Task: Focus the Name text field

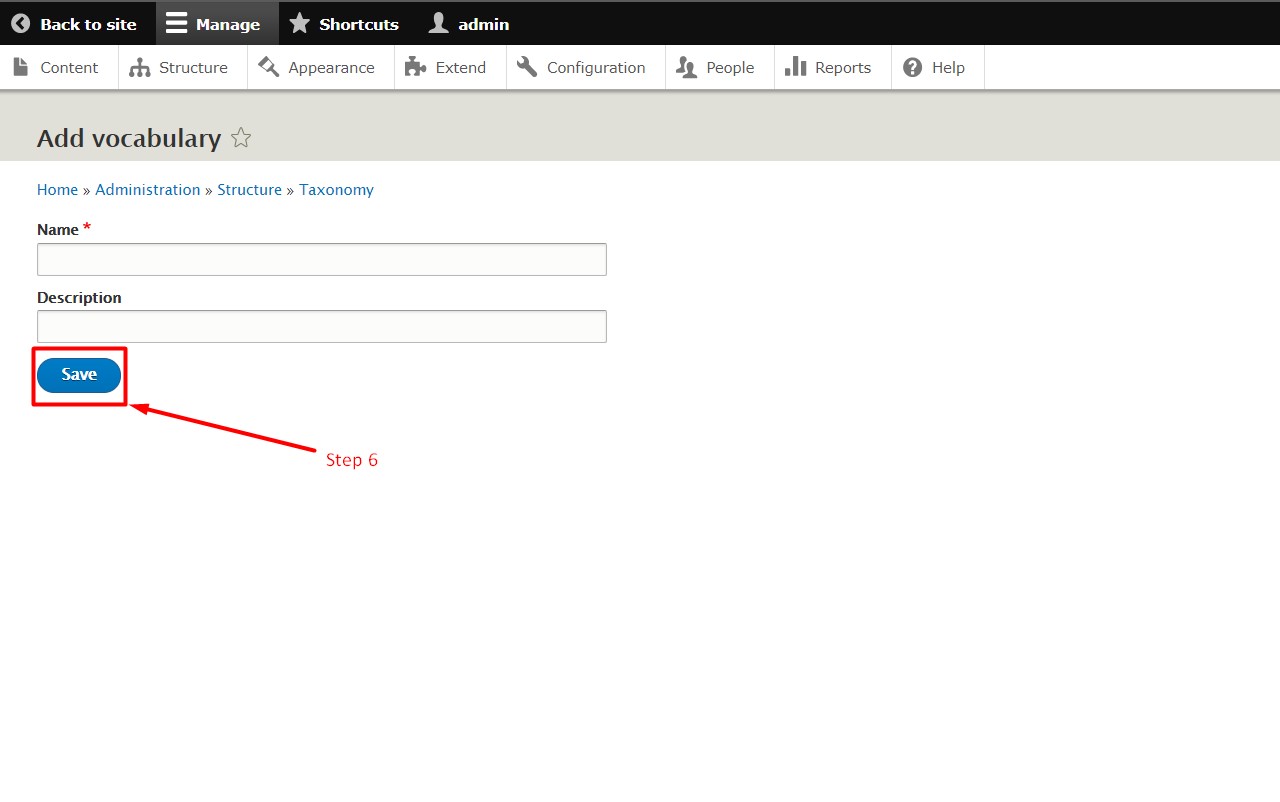Action: [322, 259]
